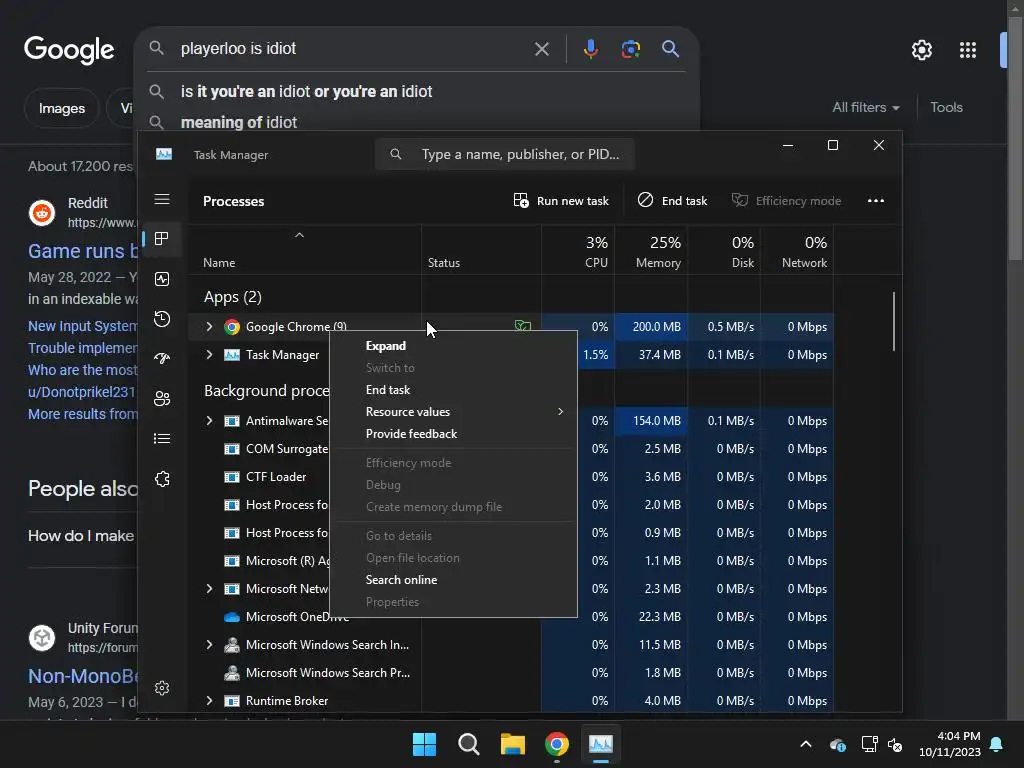The image size is (1024, 768).
Task: Open Google apps grid
Action: tap(968, 50)
